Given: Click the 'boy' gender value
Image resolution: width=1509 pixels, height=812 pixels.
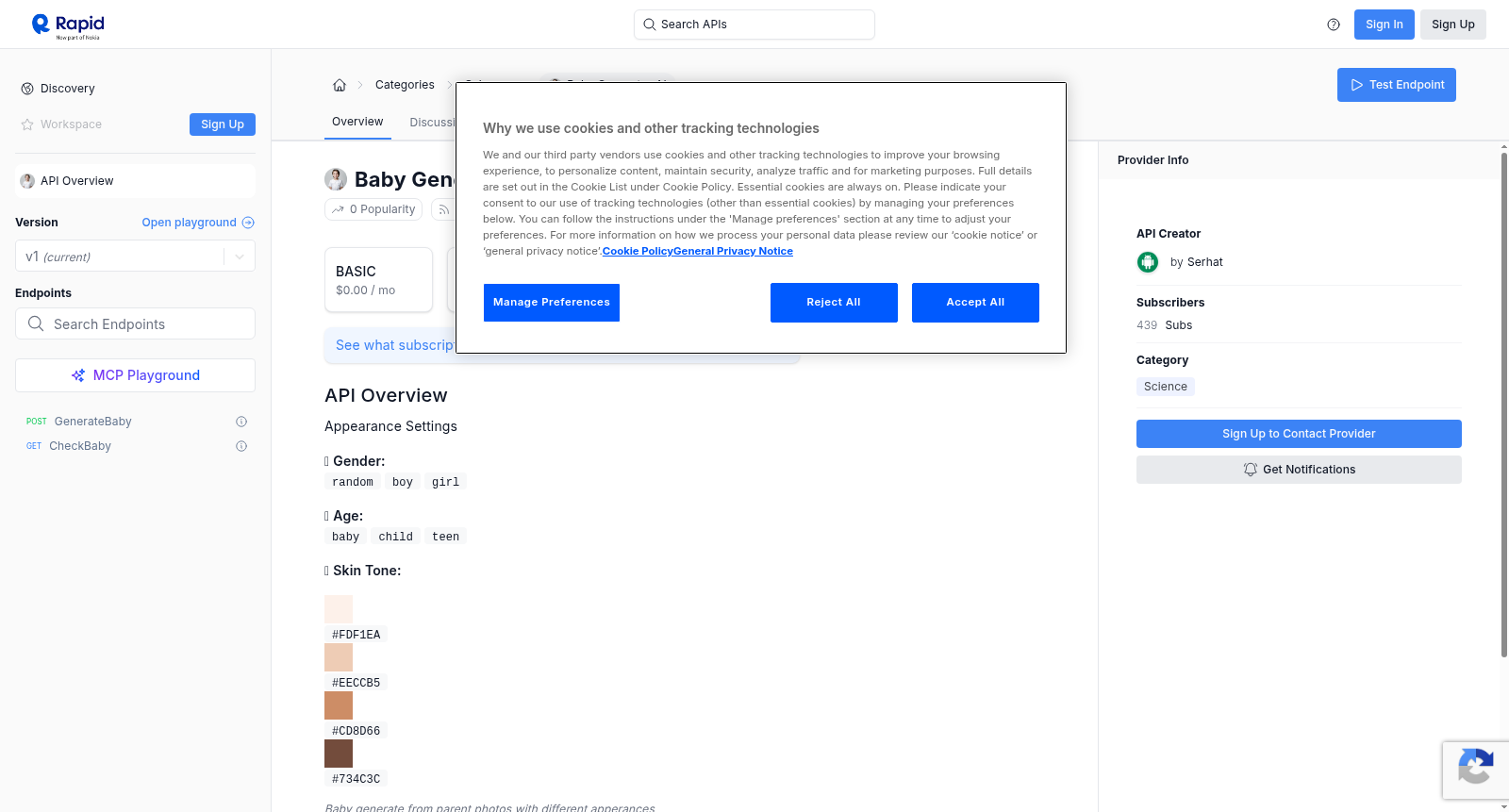Looking at the screenshot, I should tap(403, 482).
